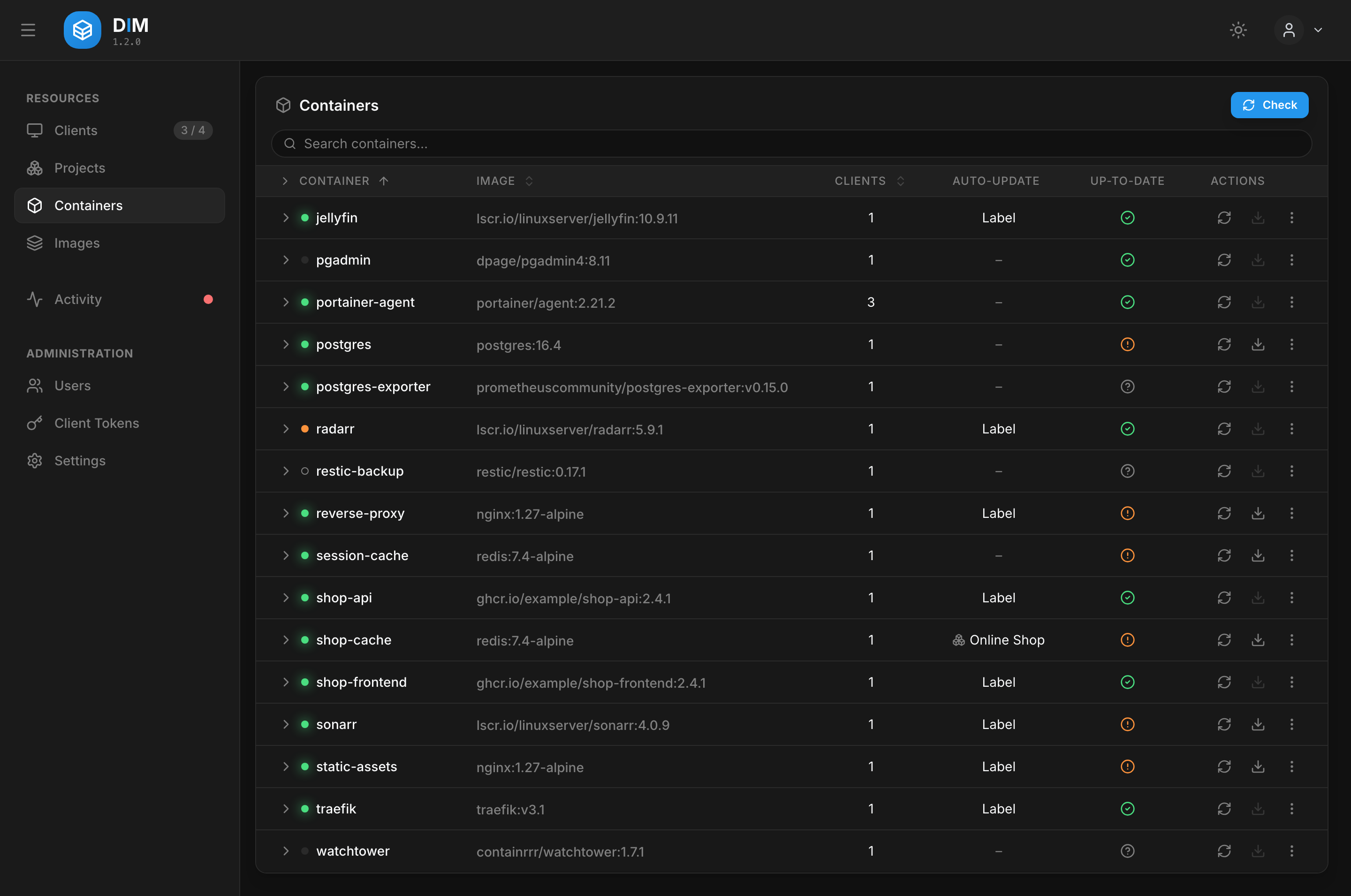Click the DIM logo icon
This screenshot has width=1351, height=896.
82,30
